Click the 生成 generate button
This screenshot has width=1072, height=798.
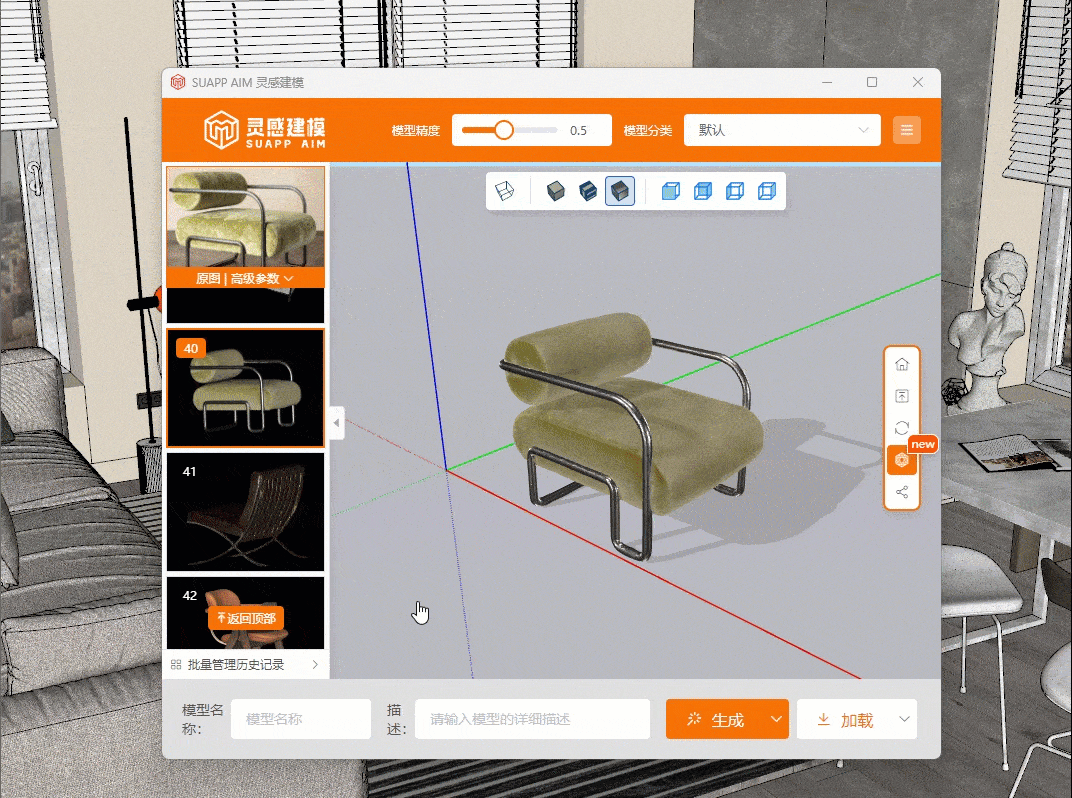tap(716, 719)
